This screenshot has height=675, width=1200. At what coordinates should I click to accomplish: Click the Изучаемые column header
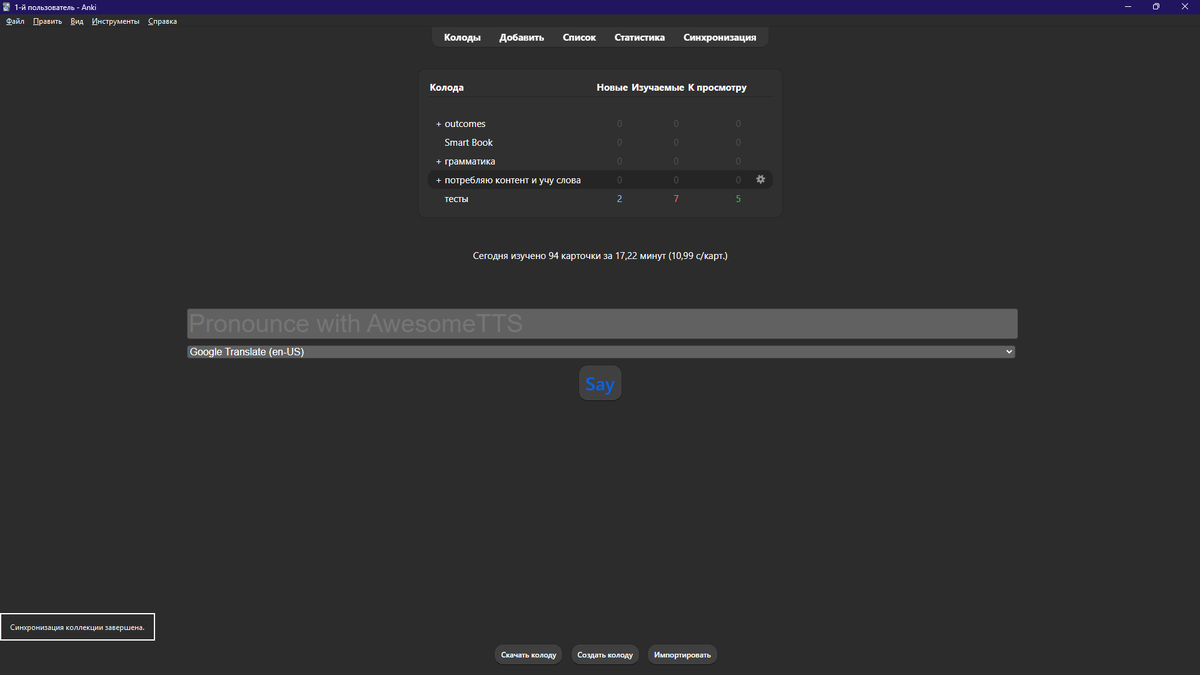coord(658,88)
